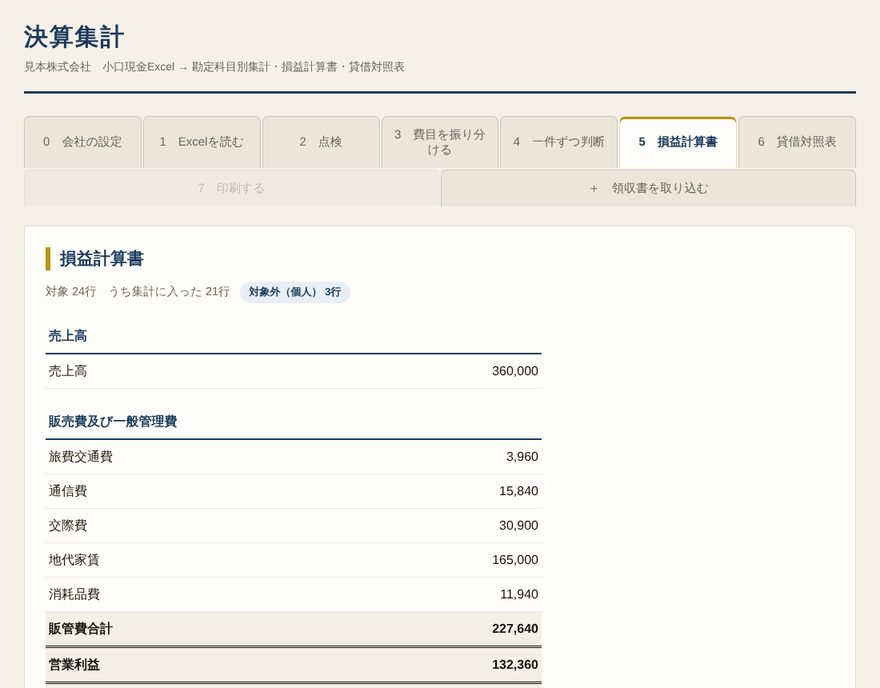The image size is (880, 688).
Task: Click the 見本株式会社 subtitle line
Action: (214, 67)
